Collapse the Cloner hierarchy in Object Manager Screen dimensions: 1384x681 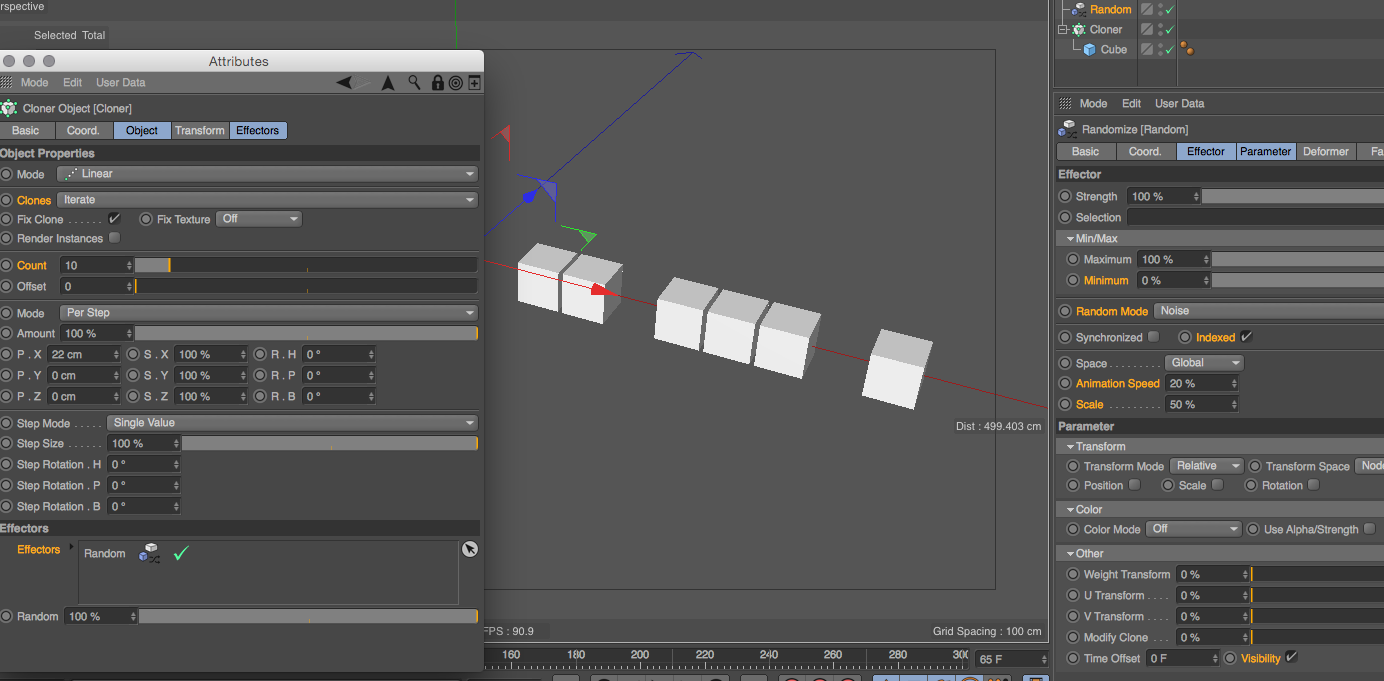1063,30
